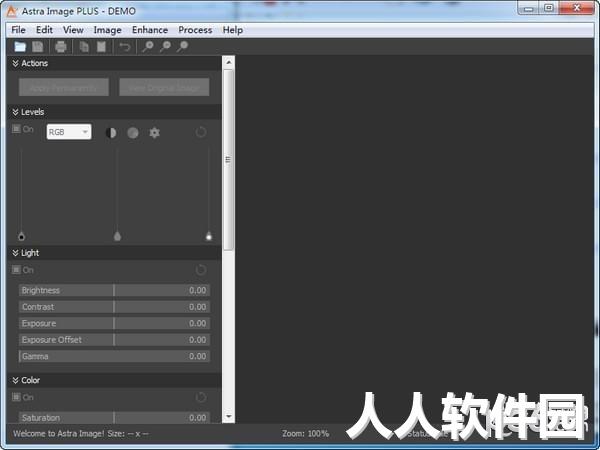The width and height of the screenshot is (600, 450).
Task: Click the last magnifier zoom icon
Action: pos(183,47)
